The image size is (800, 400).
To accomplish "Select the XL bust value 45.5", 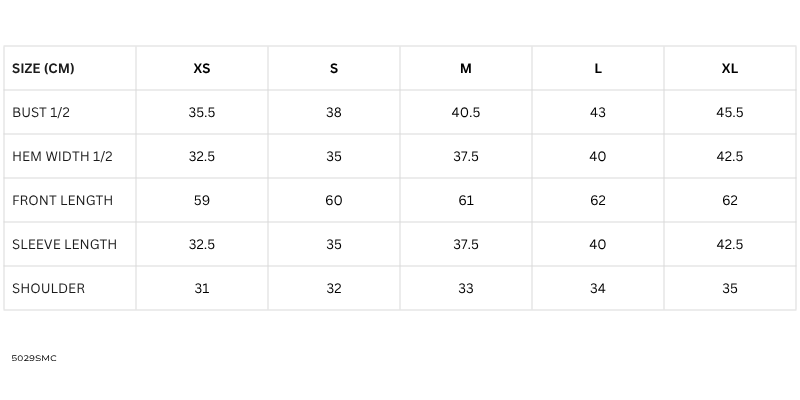I will [x=730, y=113].
